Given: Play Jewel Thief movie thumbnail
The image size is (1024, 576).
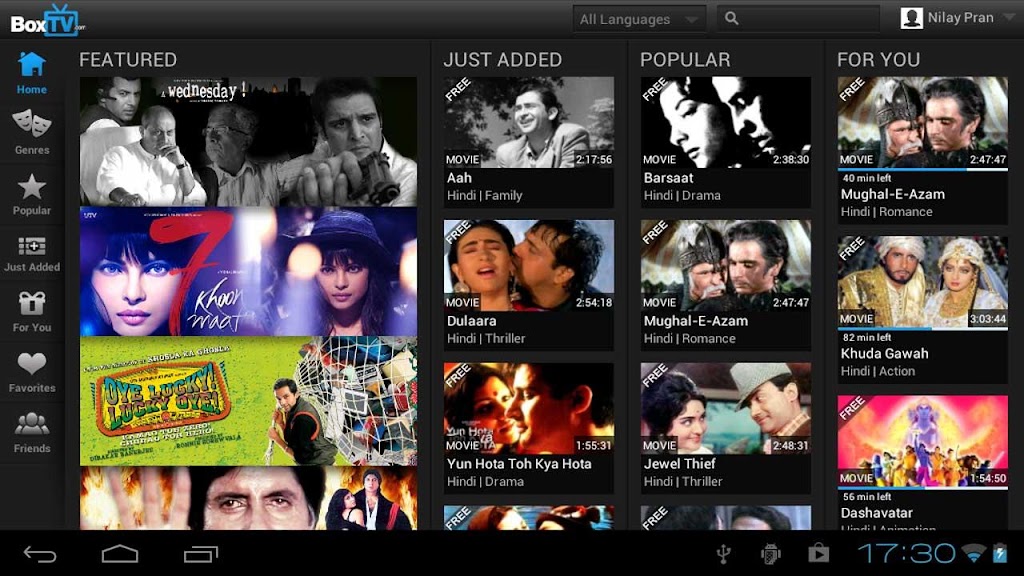Looking at the screenshot, I should pyautogui.click(x=726, y=408).
